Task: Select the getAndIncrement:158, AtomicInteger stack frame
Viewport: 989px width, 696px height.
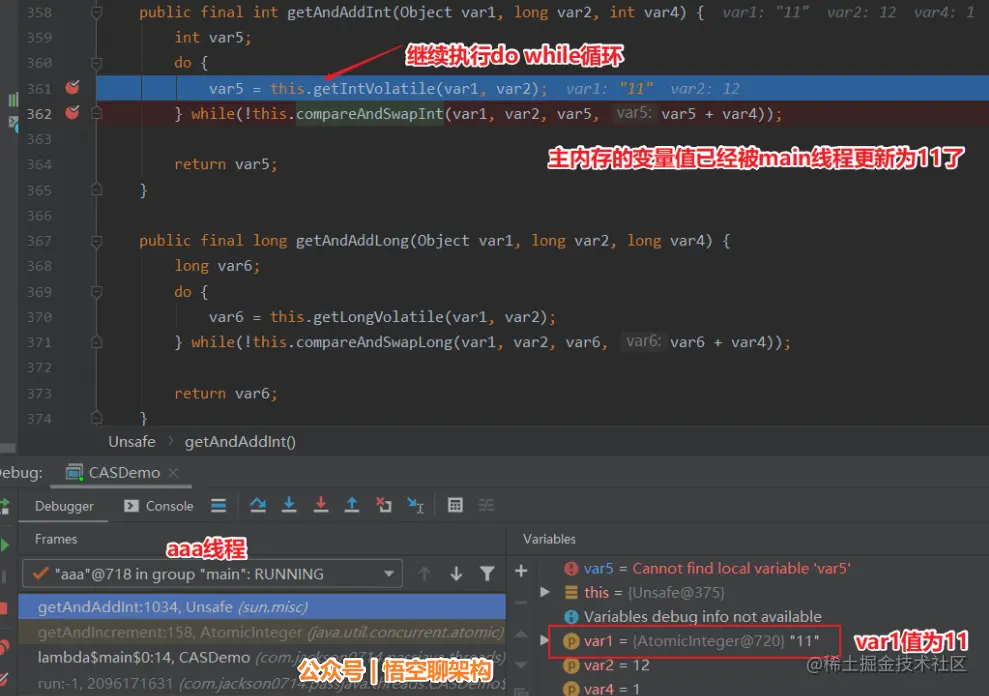Action: (262, 632)
